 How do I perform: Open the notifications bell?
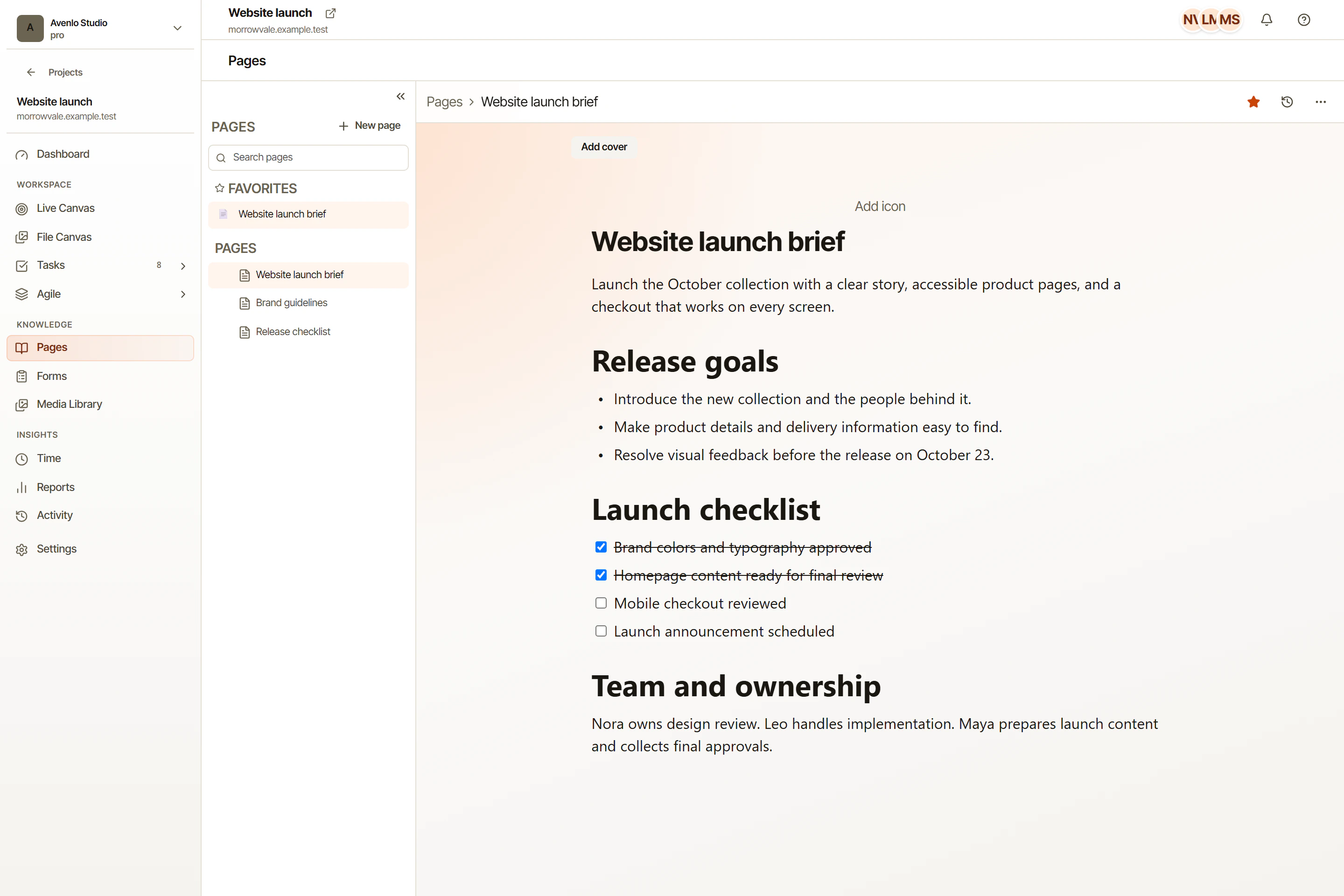[1266, 20]
